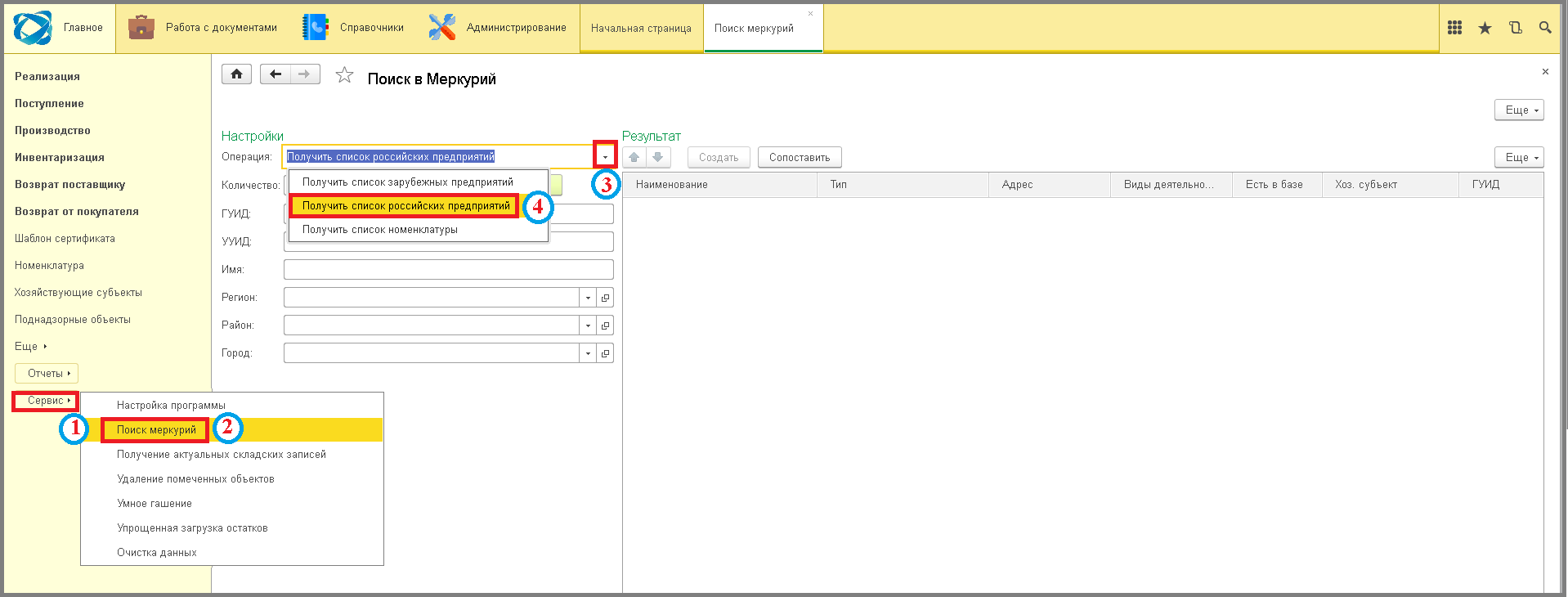Open the top Еще dropdown button
Viewport: 1568px width, 597px height.
[x=1519, y=110]
